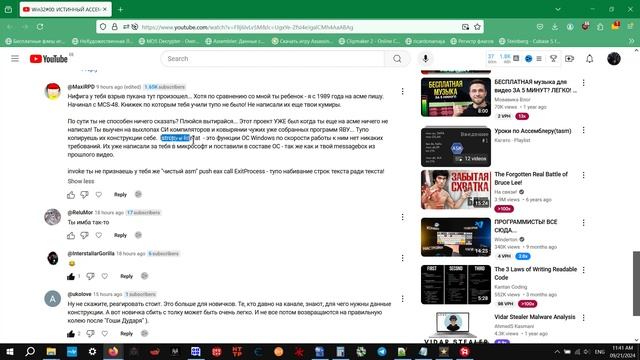Reply to the @ReluMor comment
The height and width of the screenshot is (360, 640).
tap(120, 235)
